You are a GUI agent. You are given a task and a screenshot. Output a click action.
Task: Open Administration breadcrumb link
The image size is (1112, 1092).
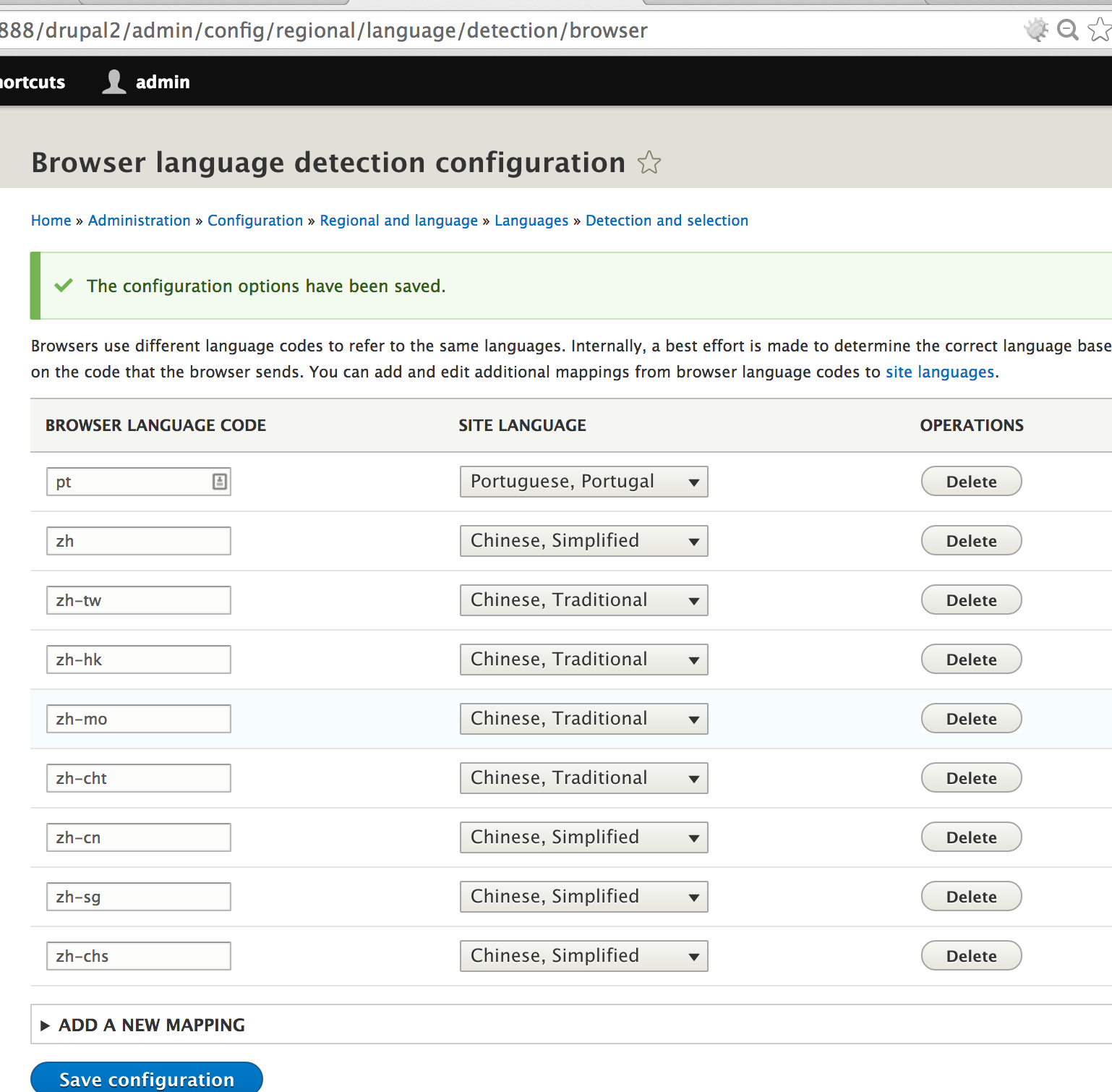coord(140,221)
